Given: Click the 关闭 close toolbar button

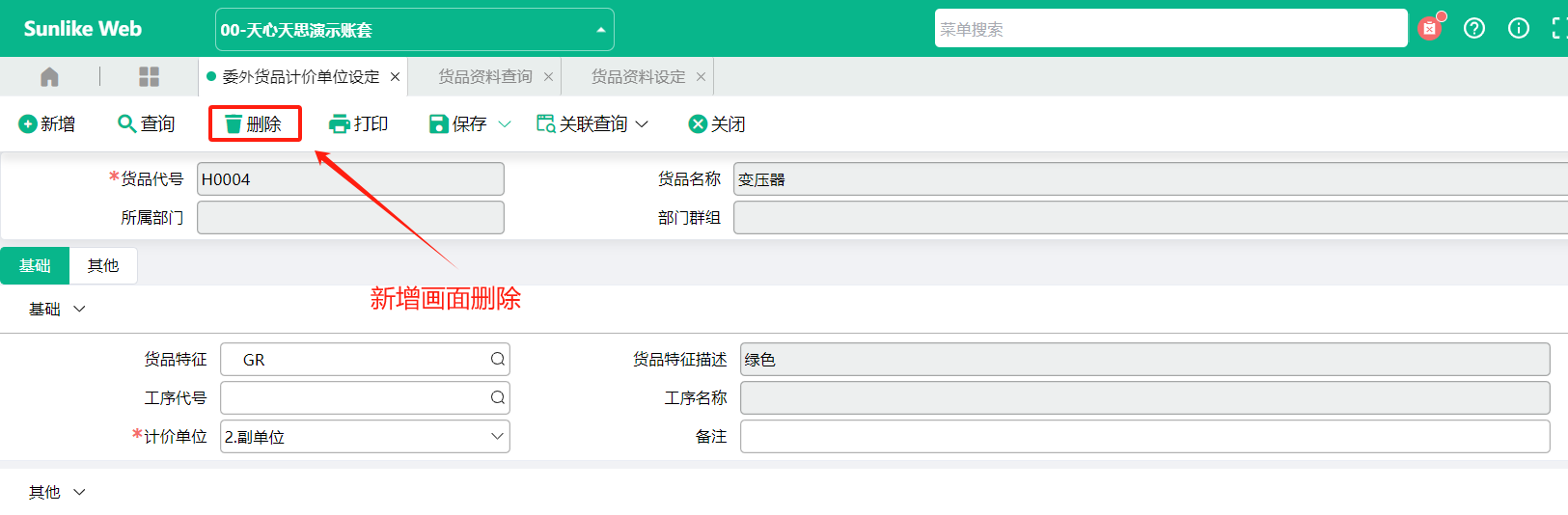Looking at the screenshot, I should (x=717, y=123).
